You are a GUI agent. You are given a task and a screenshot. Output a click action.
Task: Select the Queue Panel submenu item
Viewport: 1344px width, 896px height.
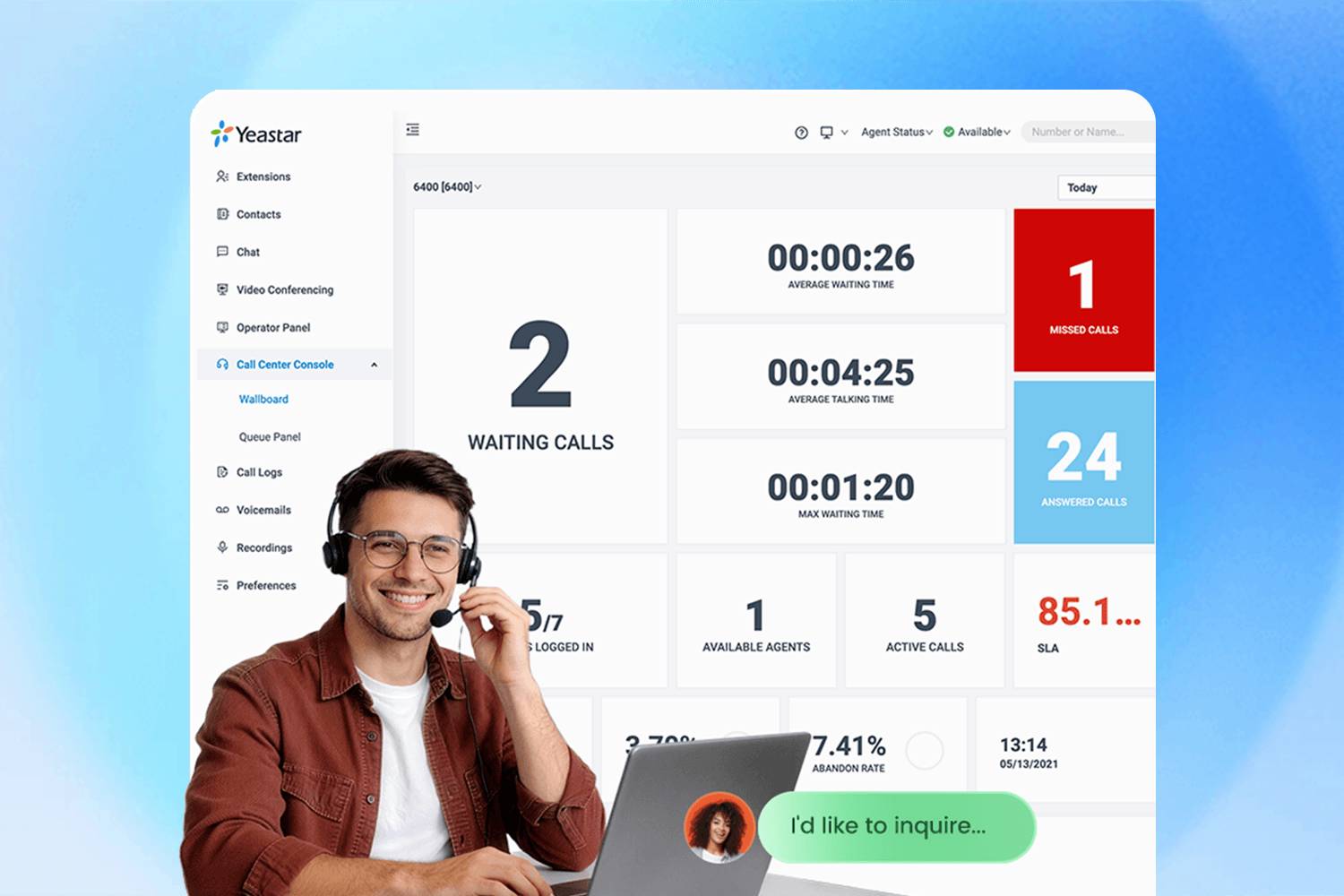(270, 436)
